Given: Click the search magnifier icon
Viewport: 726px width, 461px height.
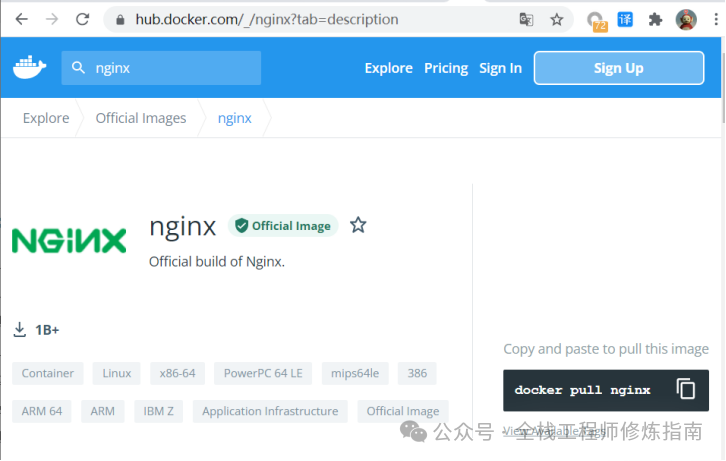Looking at the screenshot, I should (x=78, y=68).
